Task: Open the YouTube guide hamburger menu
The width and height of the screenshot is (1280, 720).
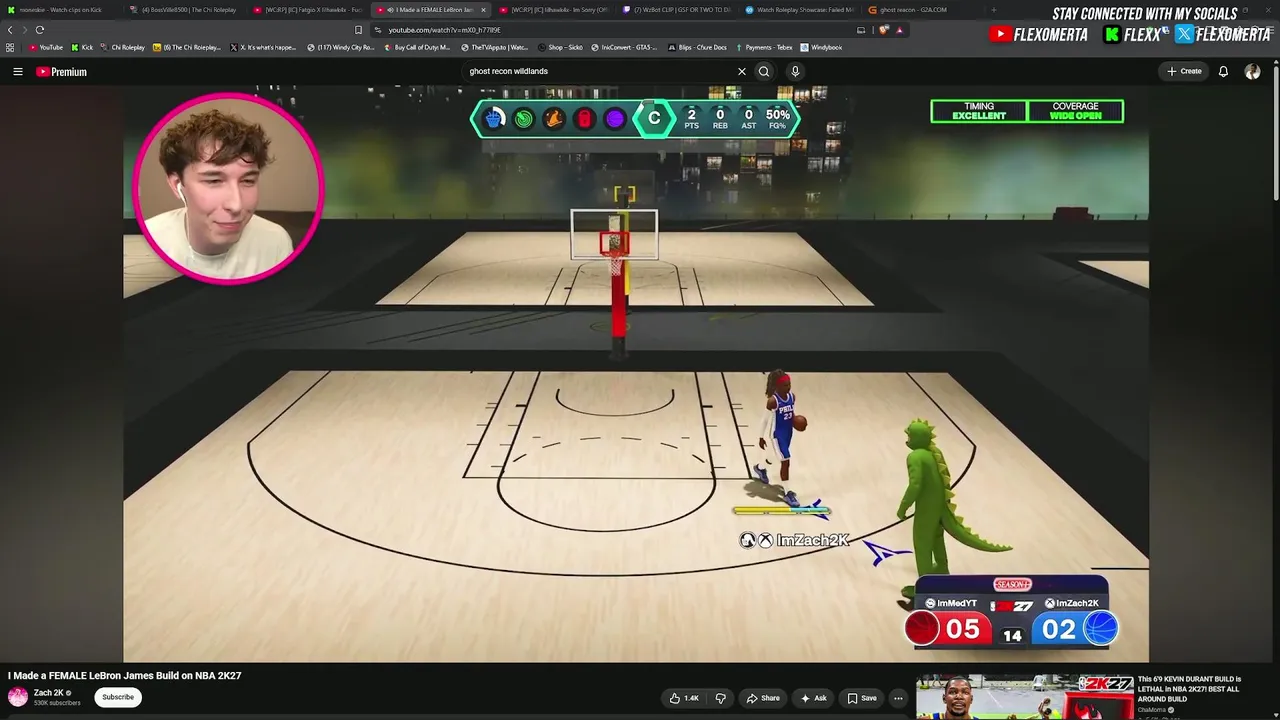Action: 18,72
